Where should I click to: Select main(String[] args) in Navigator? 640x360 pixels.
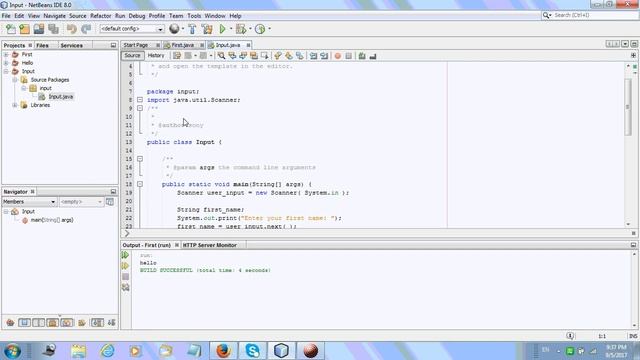[52, 220]
